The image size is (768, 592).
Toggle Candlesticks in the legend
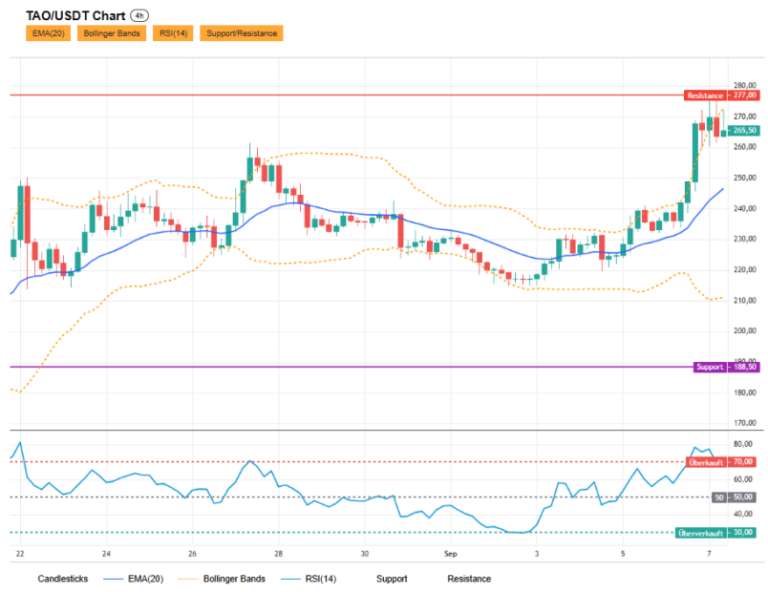[x=63, y=579]
